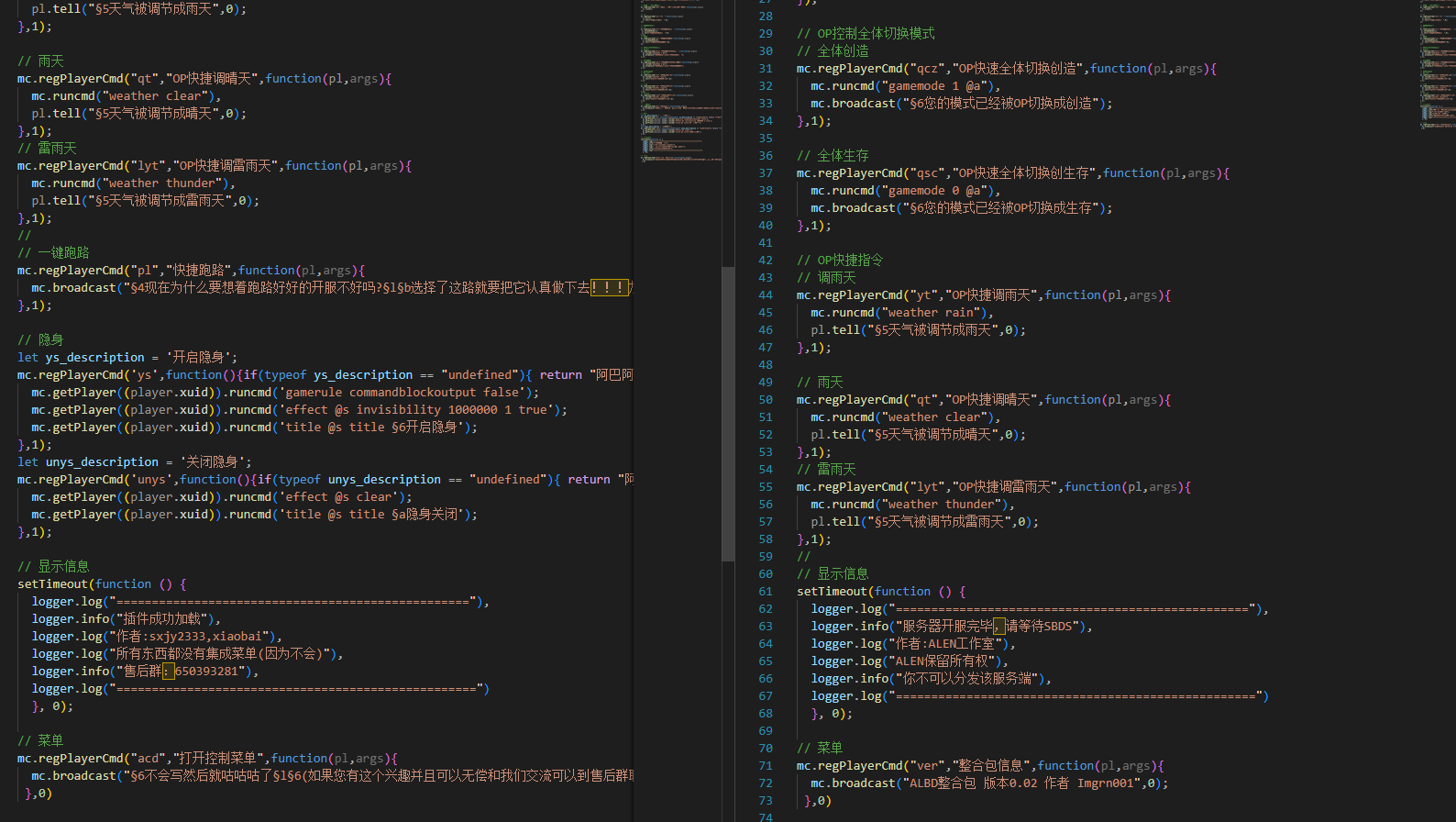Click the '// 一键跑路' comment
Image resolution: width=1456 pixels, height=822 pixels.
pyautogui.click(x=53, y=253)
